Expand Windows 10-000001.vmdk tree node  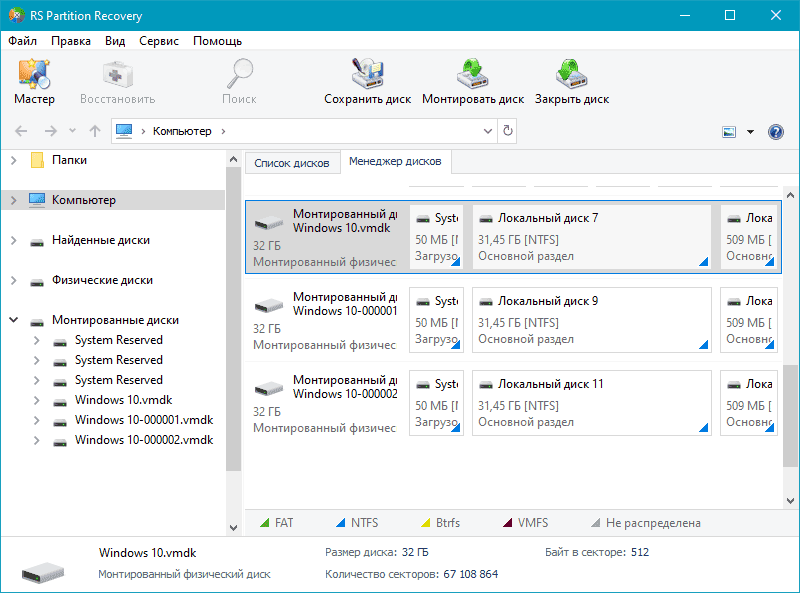(x=36, y=420)
